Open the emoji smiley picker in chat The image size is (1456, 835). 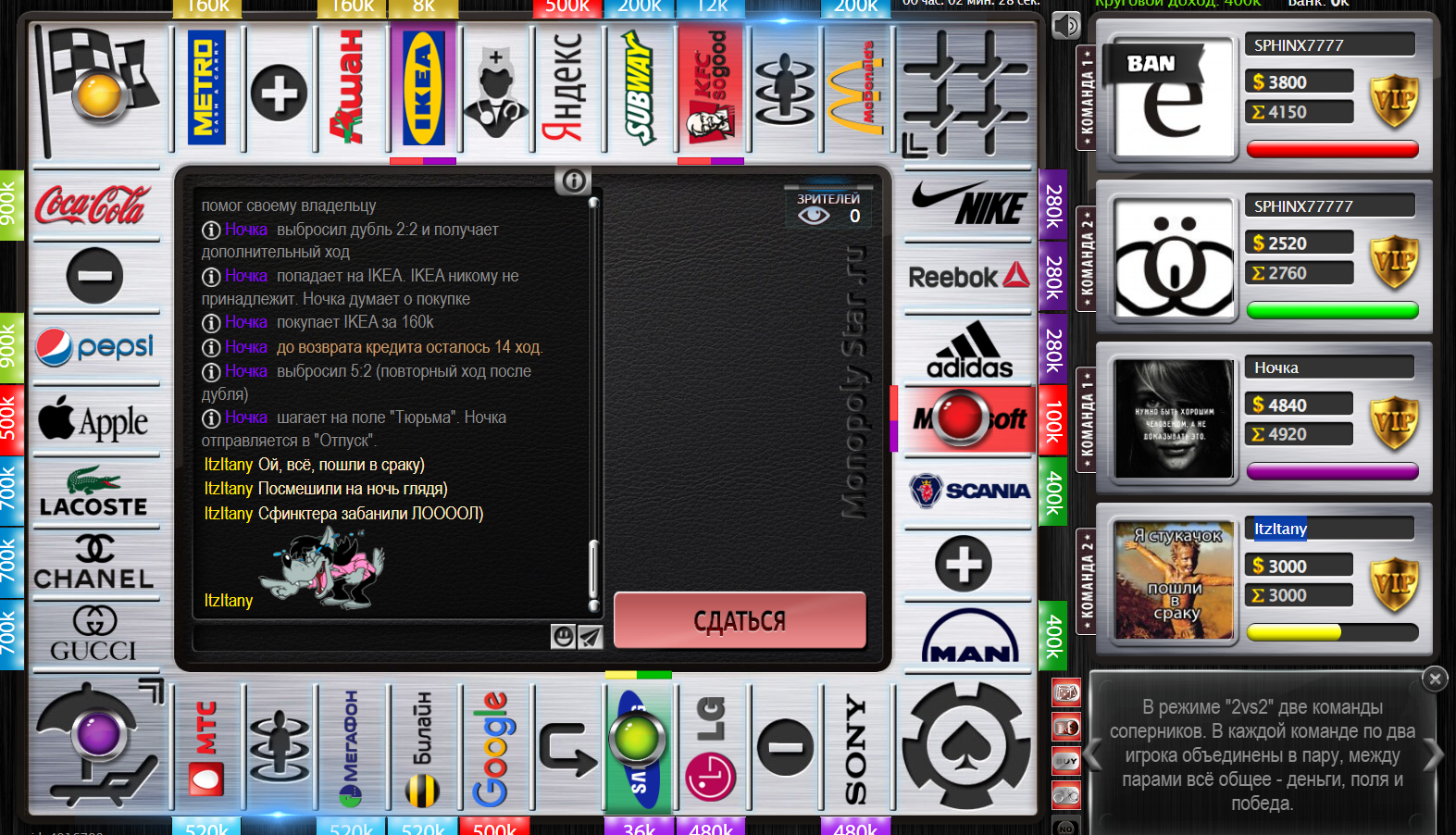[x=563, y=637]
